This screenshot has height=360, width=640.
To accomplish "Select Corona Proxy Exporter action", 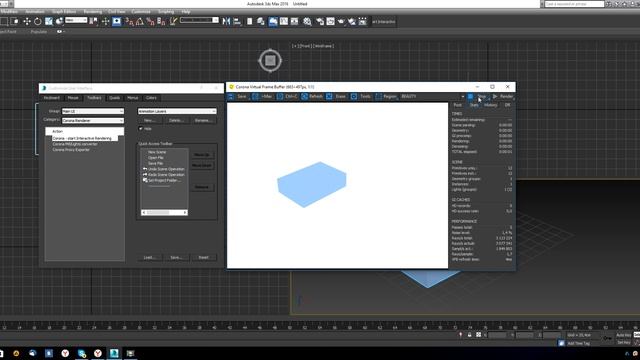I will point(71,150).
